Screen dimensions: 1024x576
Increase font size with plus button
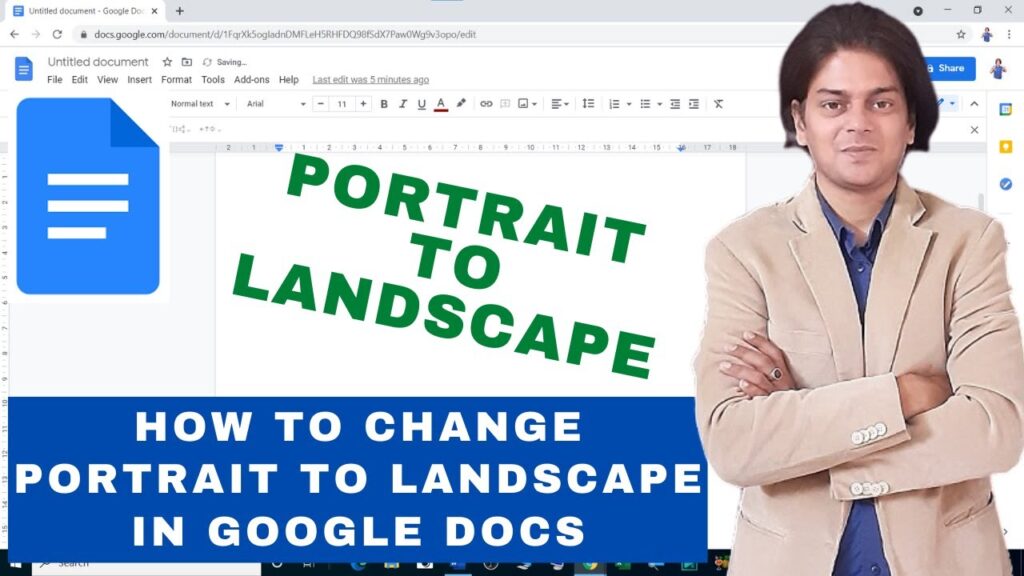click(363, 104)
